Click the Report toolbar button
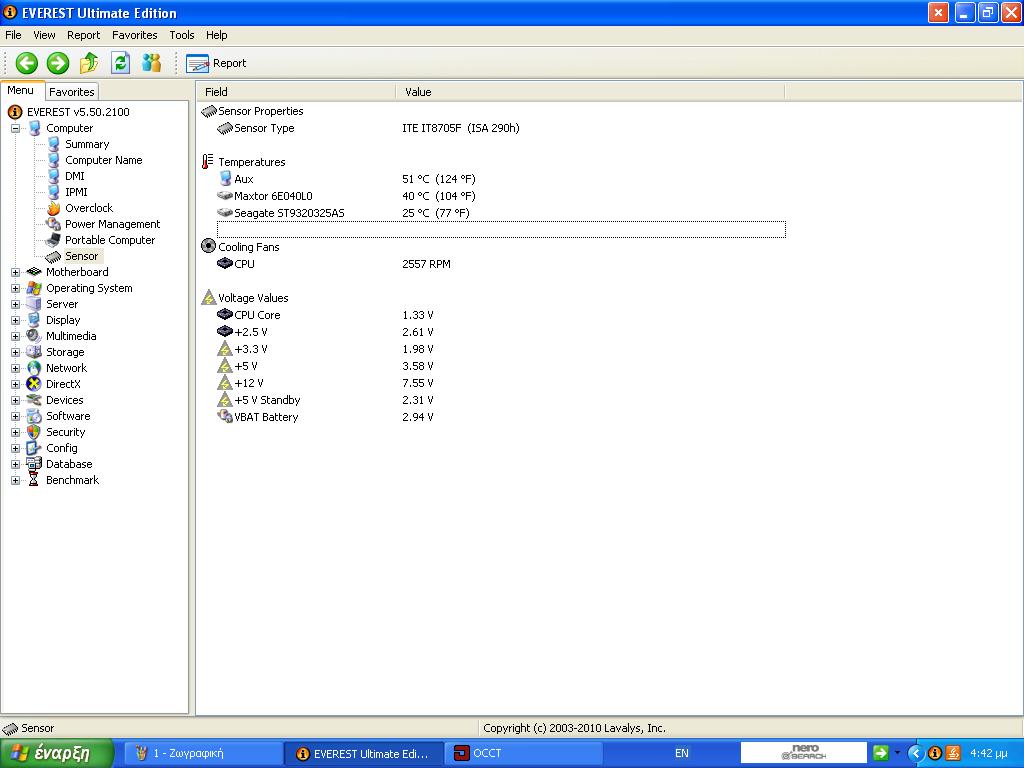 (216, 63)
